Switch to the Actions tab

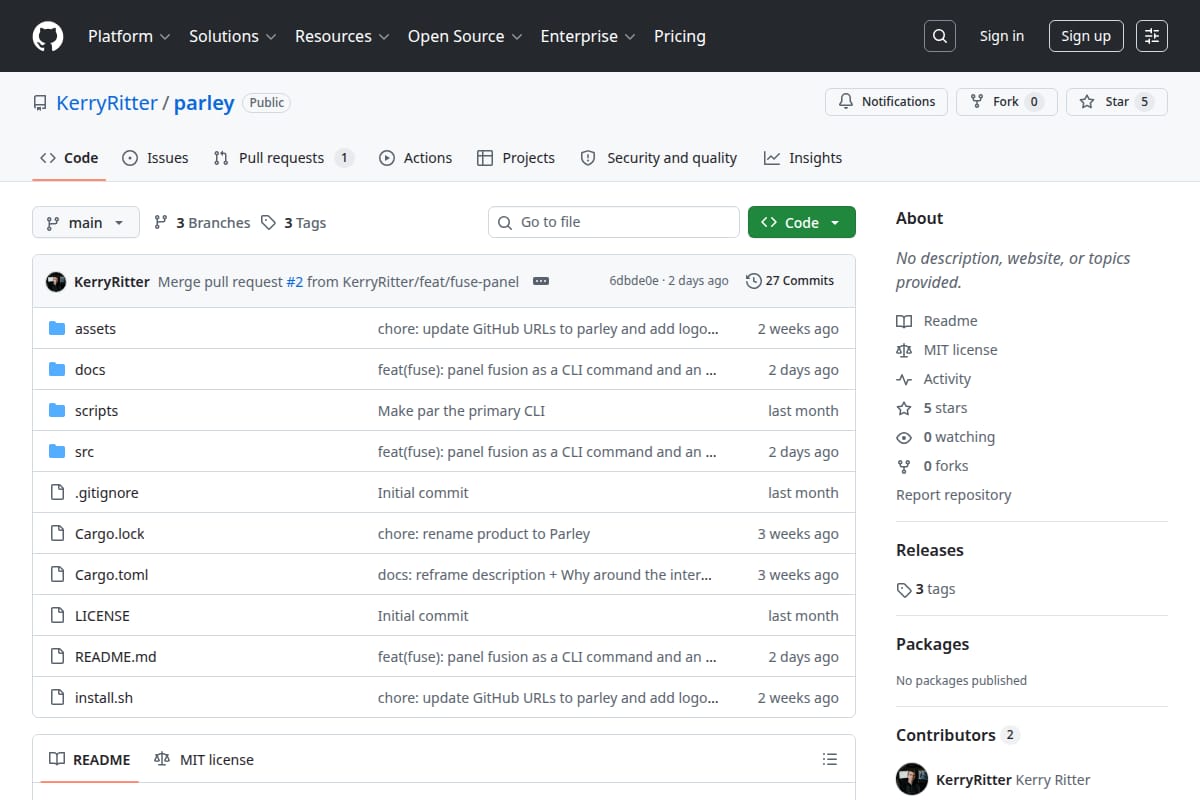coord(415,158)
